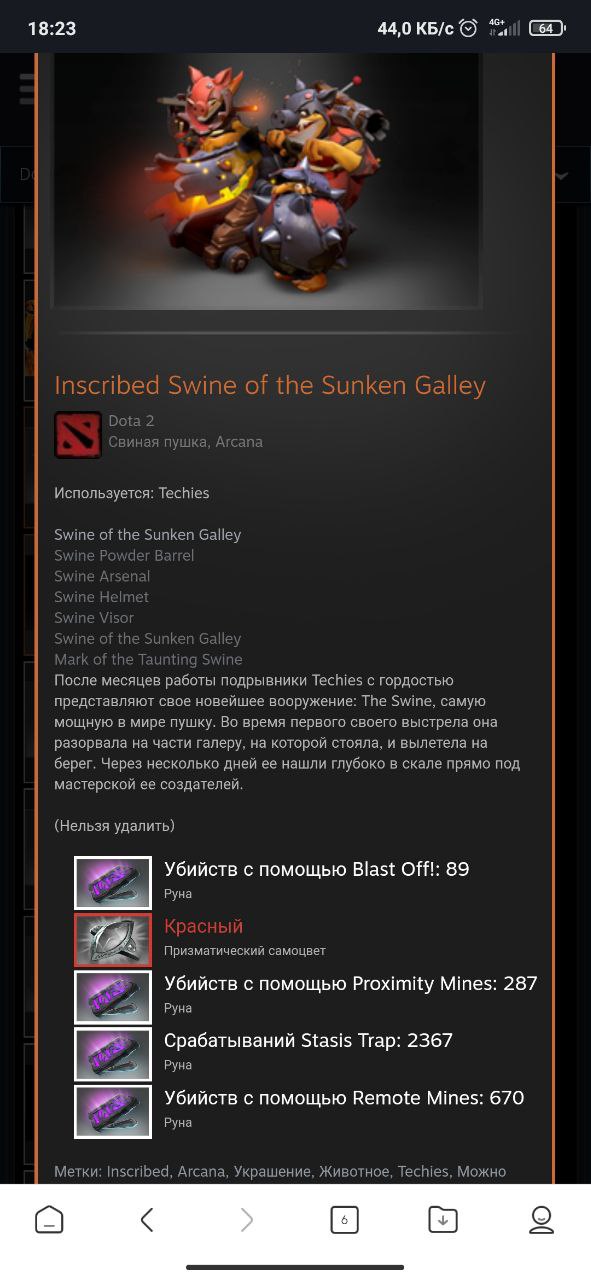
Task: Tap the Swine Powder Barrel set item
Action: (x=124, y=555)
